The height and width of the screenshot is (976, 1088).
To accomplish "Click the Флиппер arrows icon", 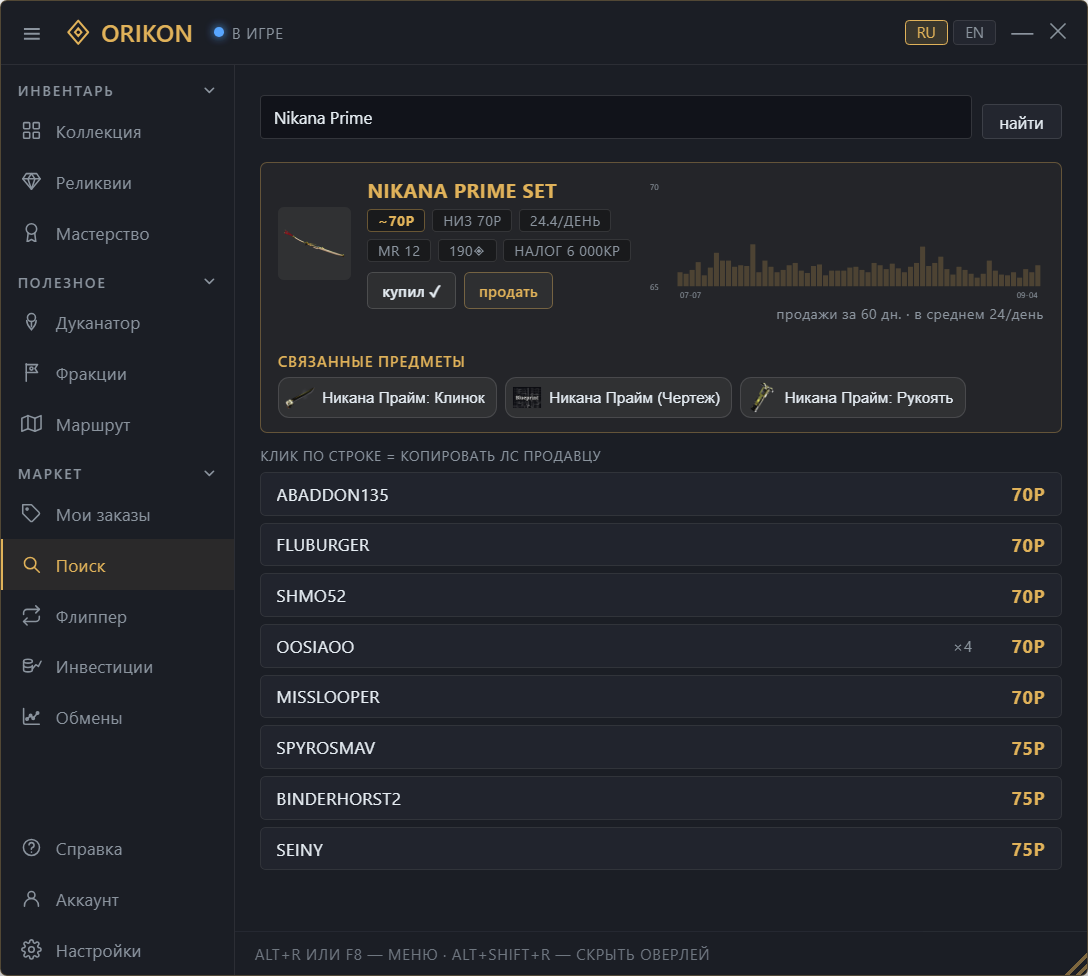I will point(31,616).
